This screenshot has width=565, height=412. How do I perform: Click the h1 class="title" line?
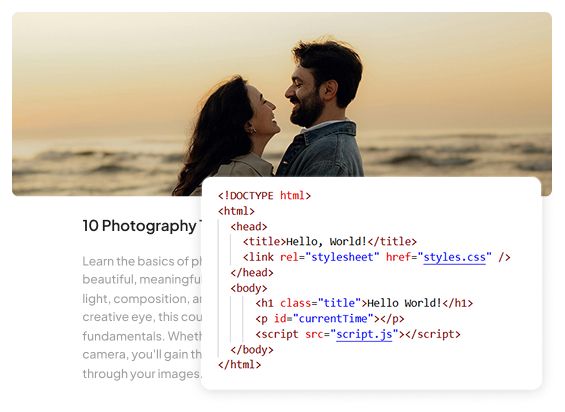click(364, 303)
